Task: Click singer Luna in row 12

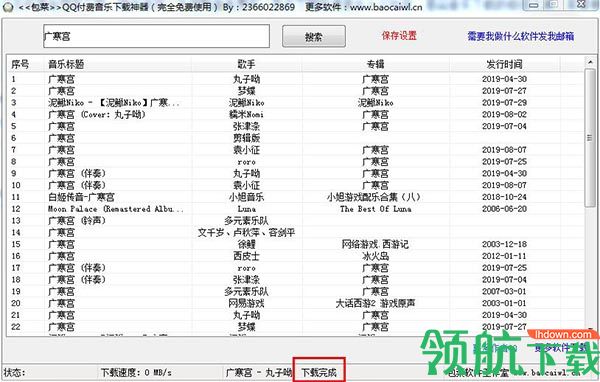Action: click(x=246, y=209)
